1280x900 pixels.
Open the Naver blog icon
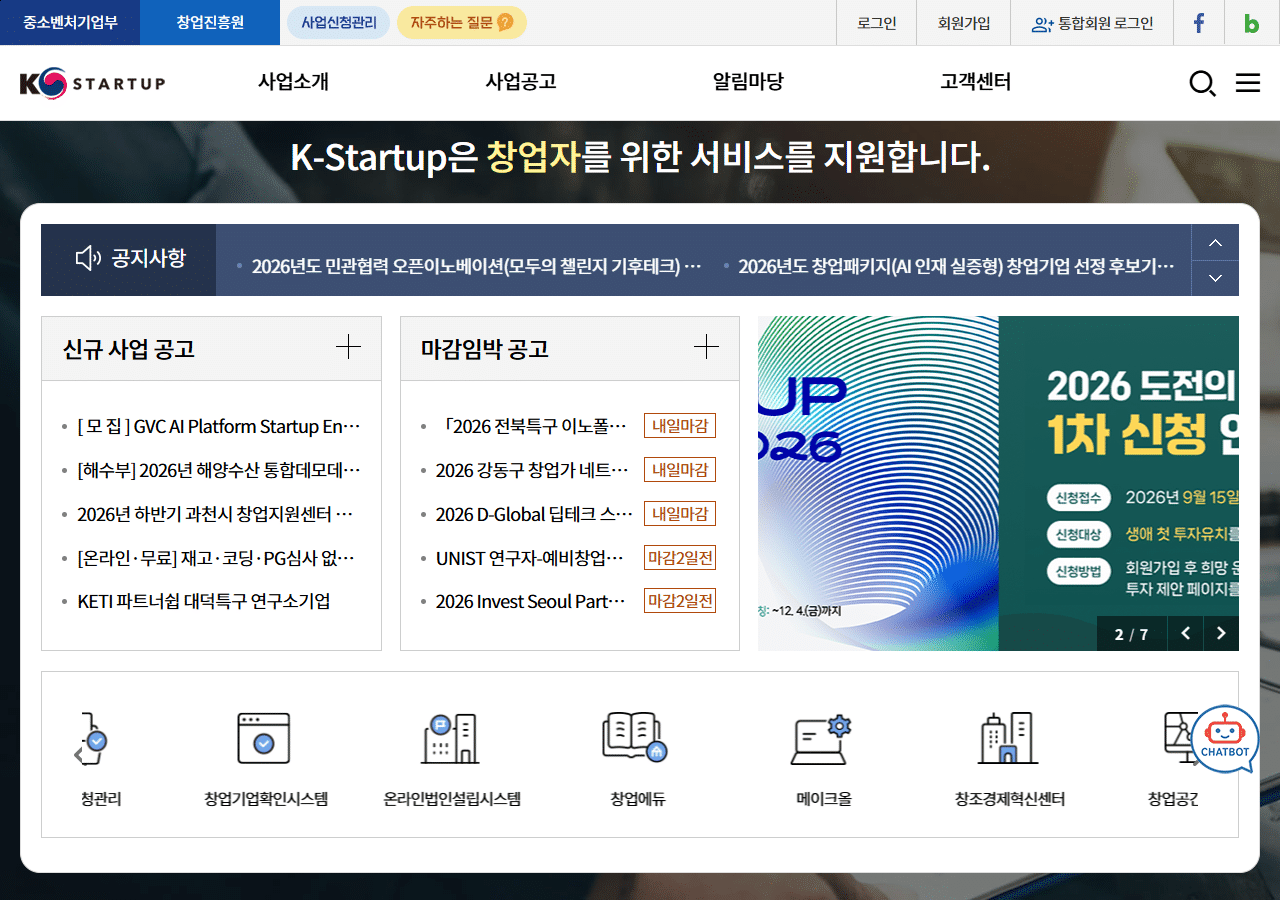tap(1252, 23)
